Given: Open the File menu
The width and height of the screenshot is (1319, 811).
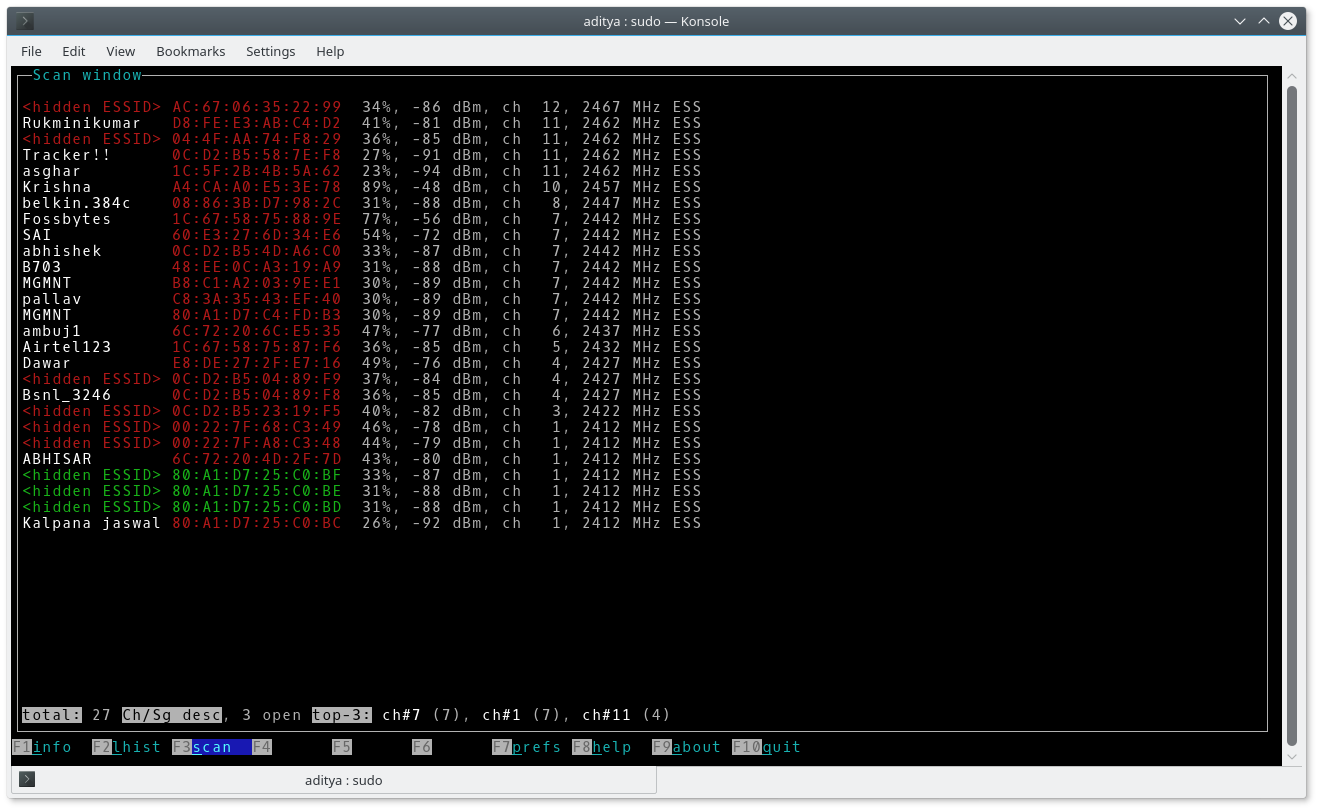Looking at the screenshot, I should point(31,51).
